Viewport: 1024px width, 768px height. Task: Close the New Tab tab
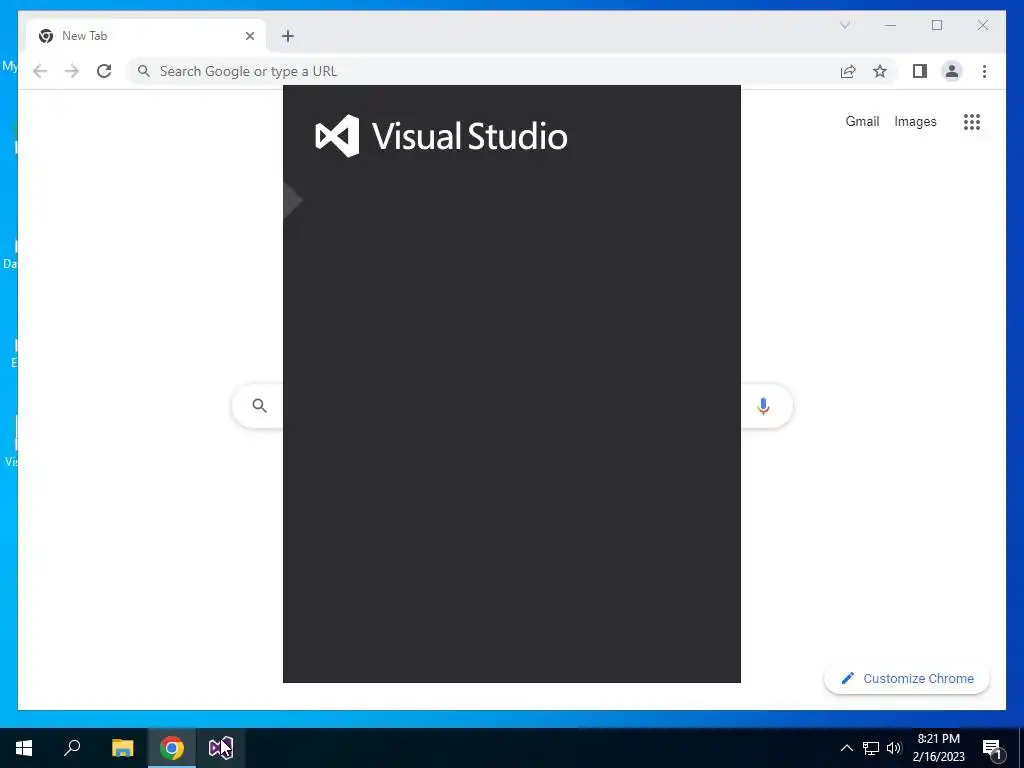point(249,36)
